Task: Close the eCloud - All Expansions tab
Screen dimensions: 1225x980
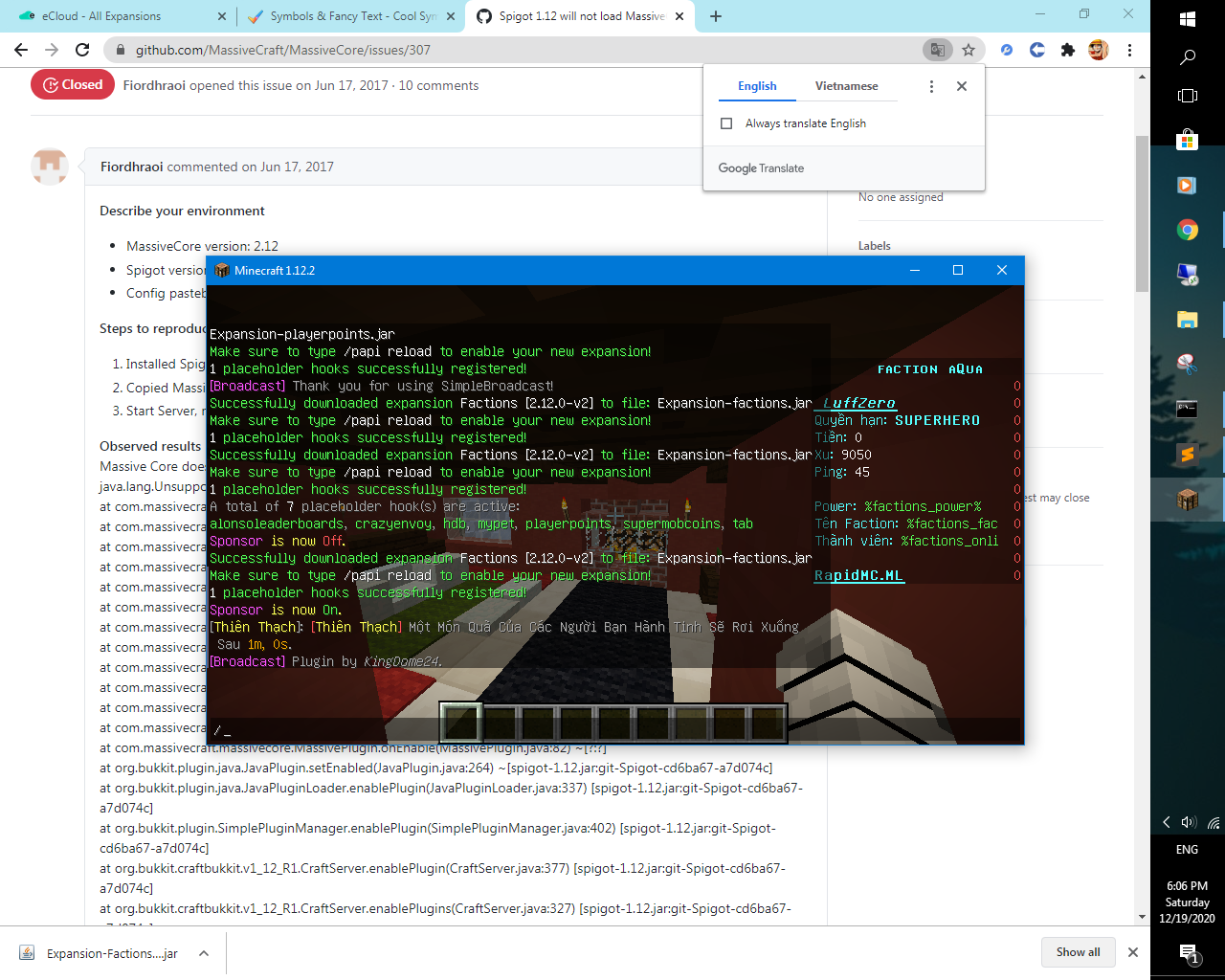Action: pyautogui.click(x=222, y=16)
